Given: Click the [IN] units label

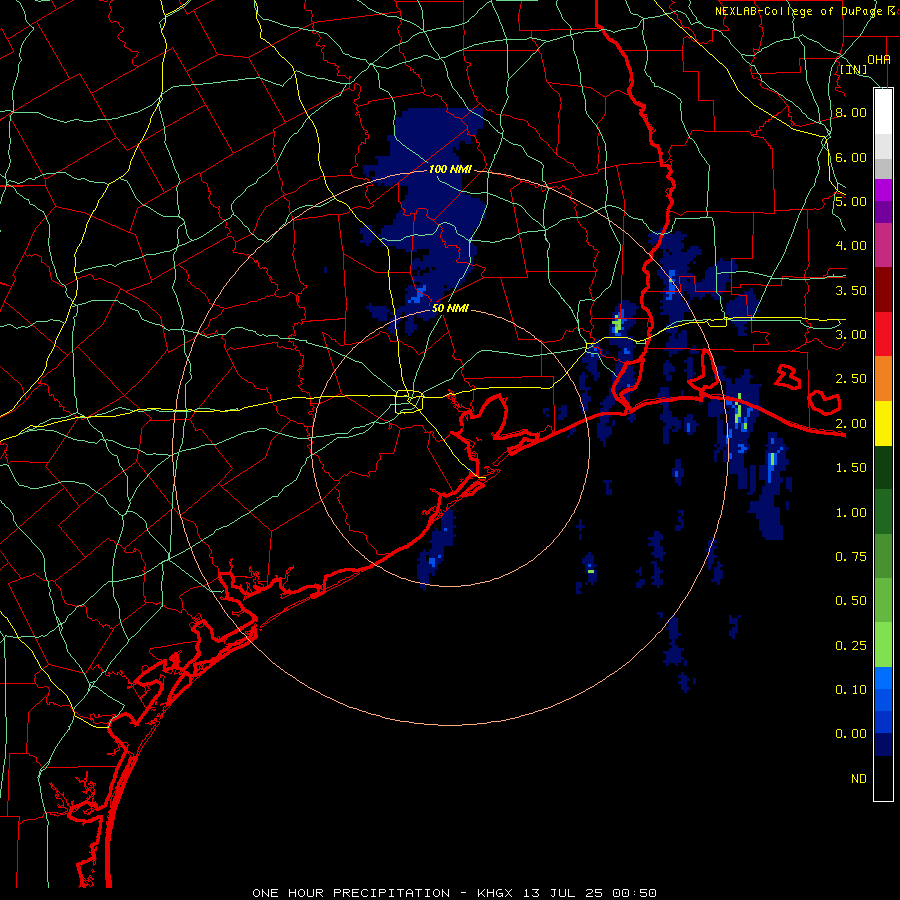Looking at the screenshot, I should click(853, 69).
